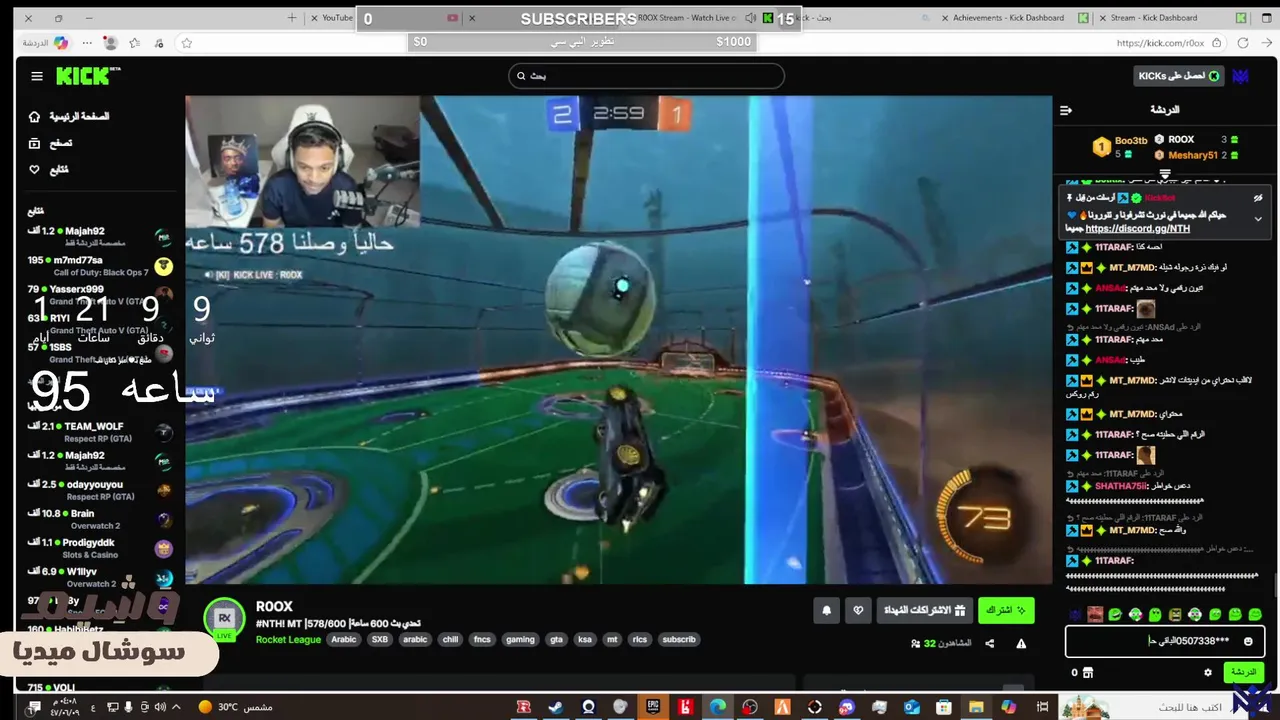Image resolution: width=1280 pixels, height=720 pixels.
Task: Open browser three-dots menu
Action: coord(86,43)
